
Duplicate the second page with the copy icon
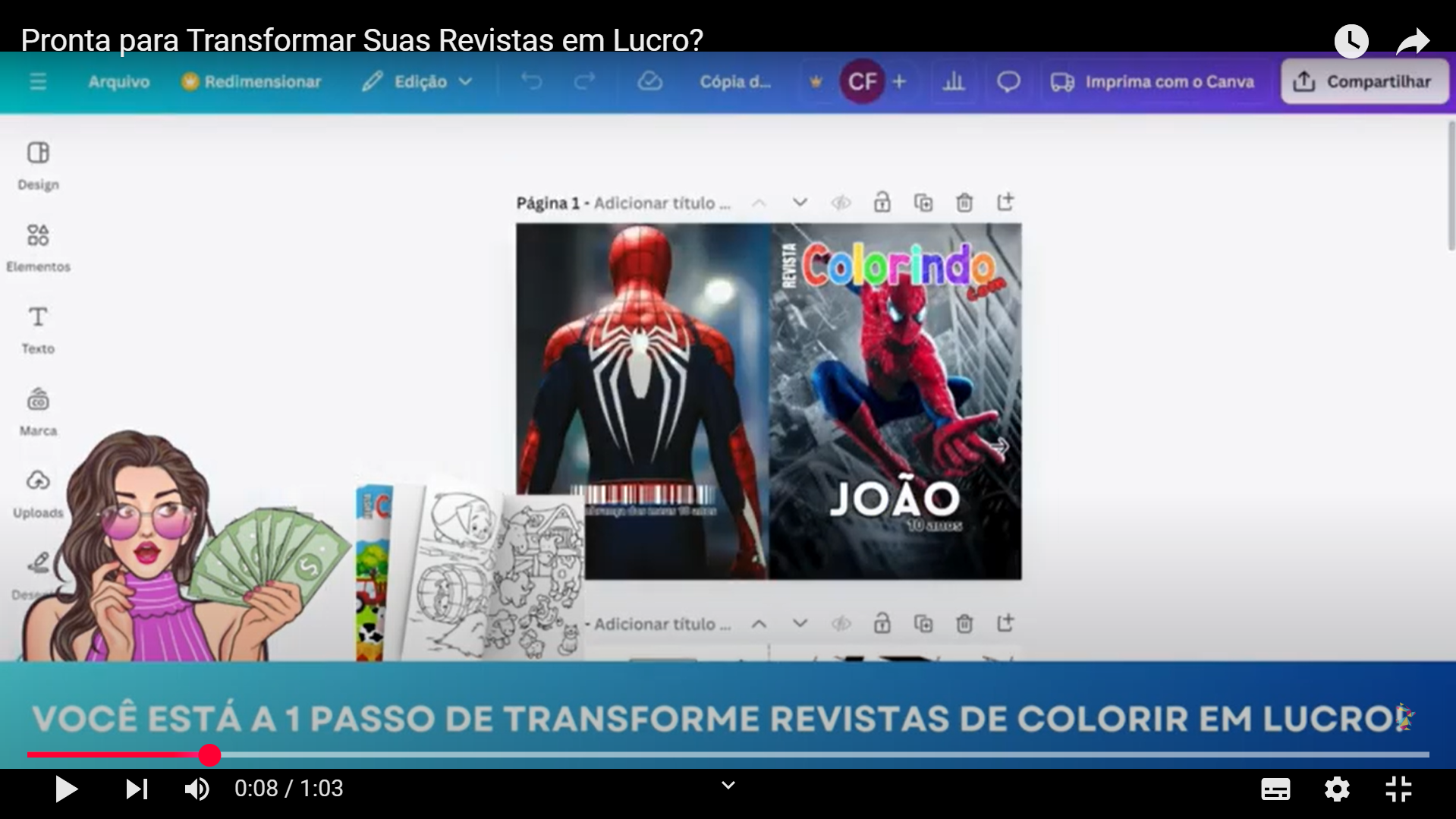pyautogui.click(x=923, y=624)
